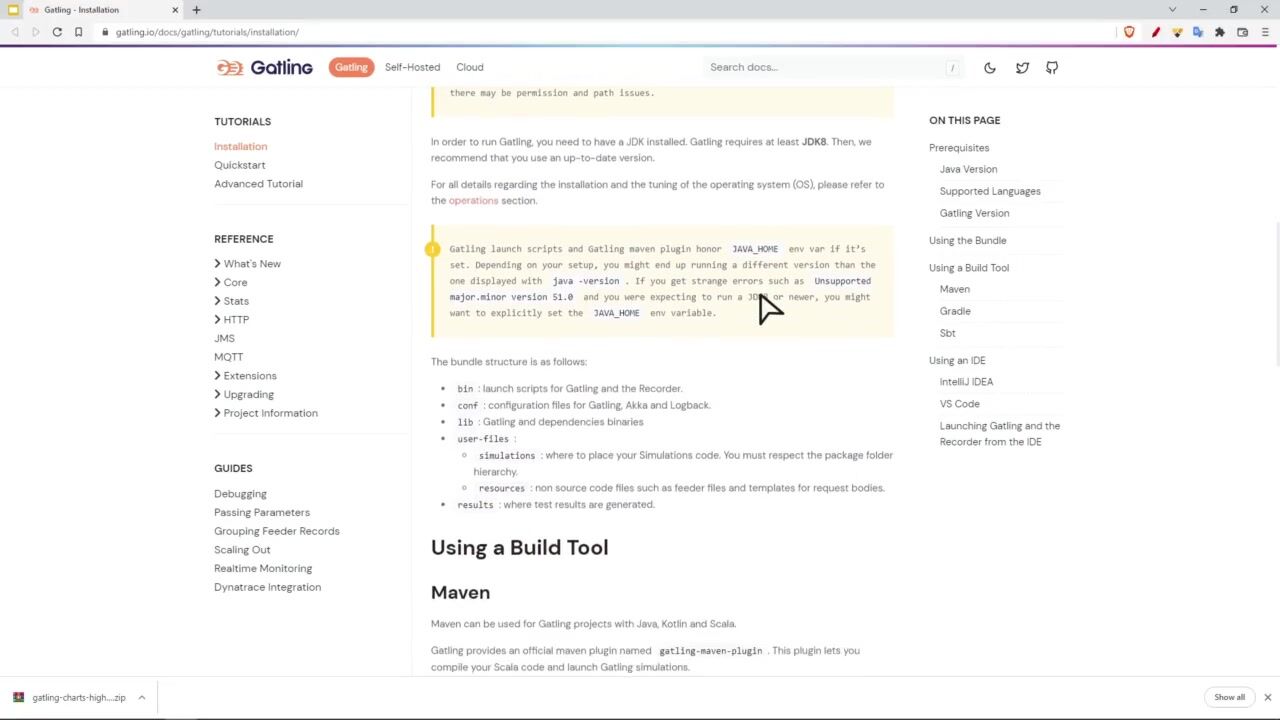Open Gatling GitHub icon link
Viewport: 1280px width, 720px height.
[x=1052, y=67]
